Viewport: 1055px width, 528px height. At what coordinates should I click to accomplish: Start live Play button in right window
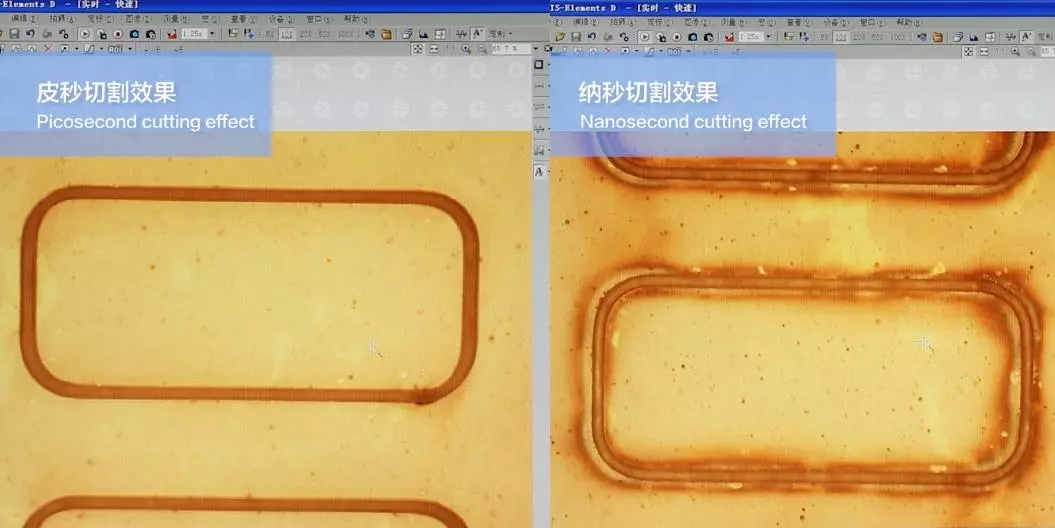pos(645,36)
